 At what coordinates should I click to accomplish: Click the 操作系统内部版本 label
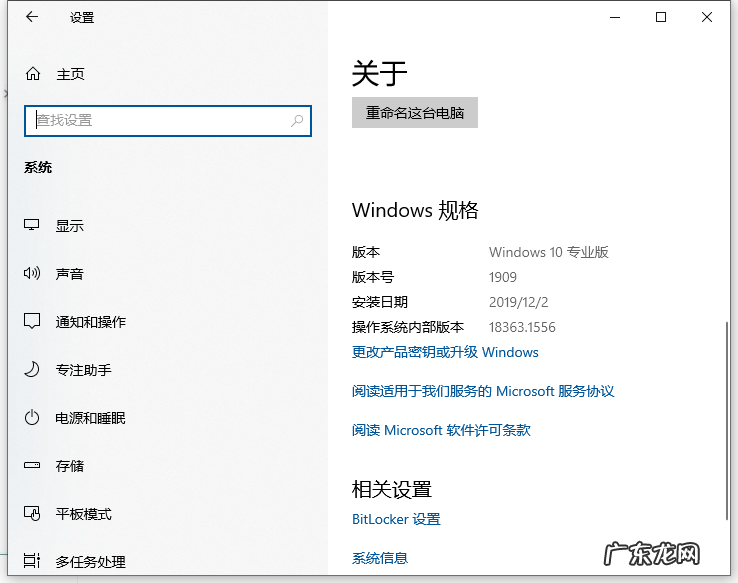click(408, 327)
